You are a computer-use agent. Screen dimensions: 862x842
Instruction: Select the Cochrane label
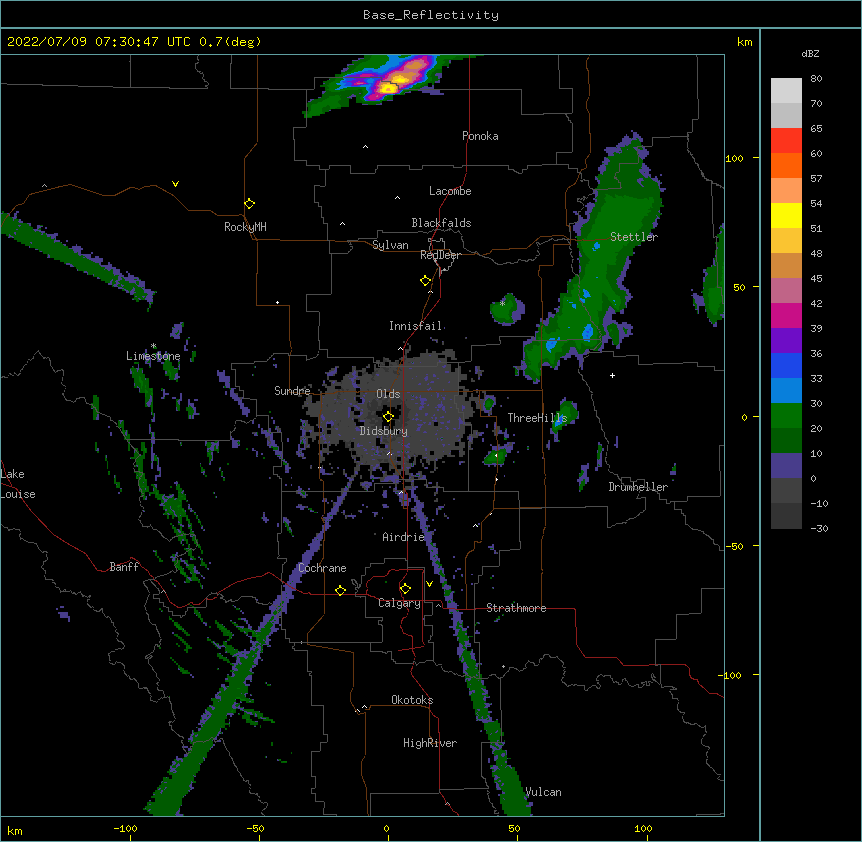(x=322, y=568)
